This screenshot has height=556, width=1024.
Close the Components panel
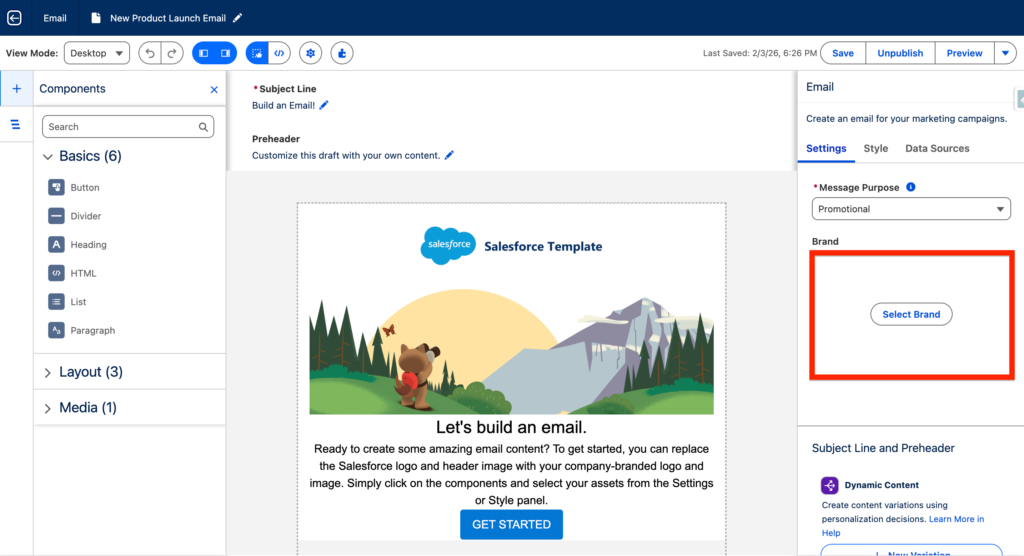click(x=214, y=89)
